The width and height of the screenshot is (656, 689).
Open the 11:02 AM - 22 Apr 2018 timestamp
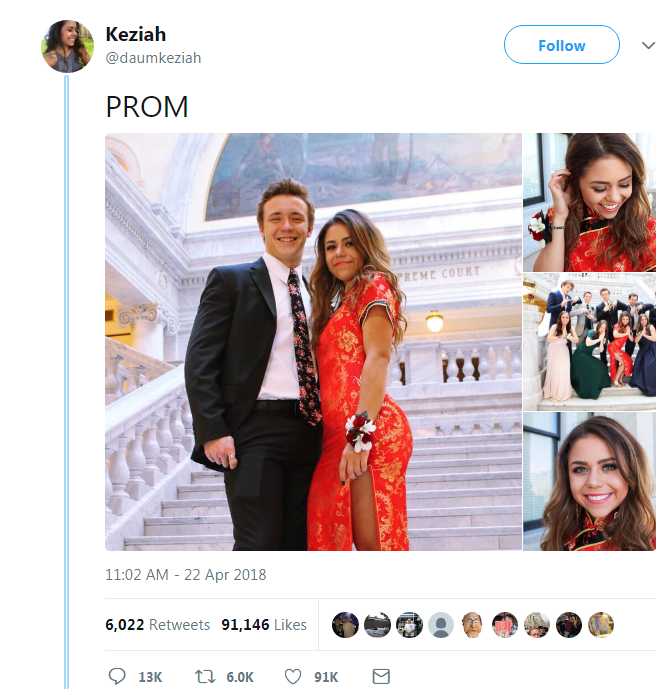point(186,575)
